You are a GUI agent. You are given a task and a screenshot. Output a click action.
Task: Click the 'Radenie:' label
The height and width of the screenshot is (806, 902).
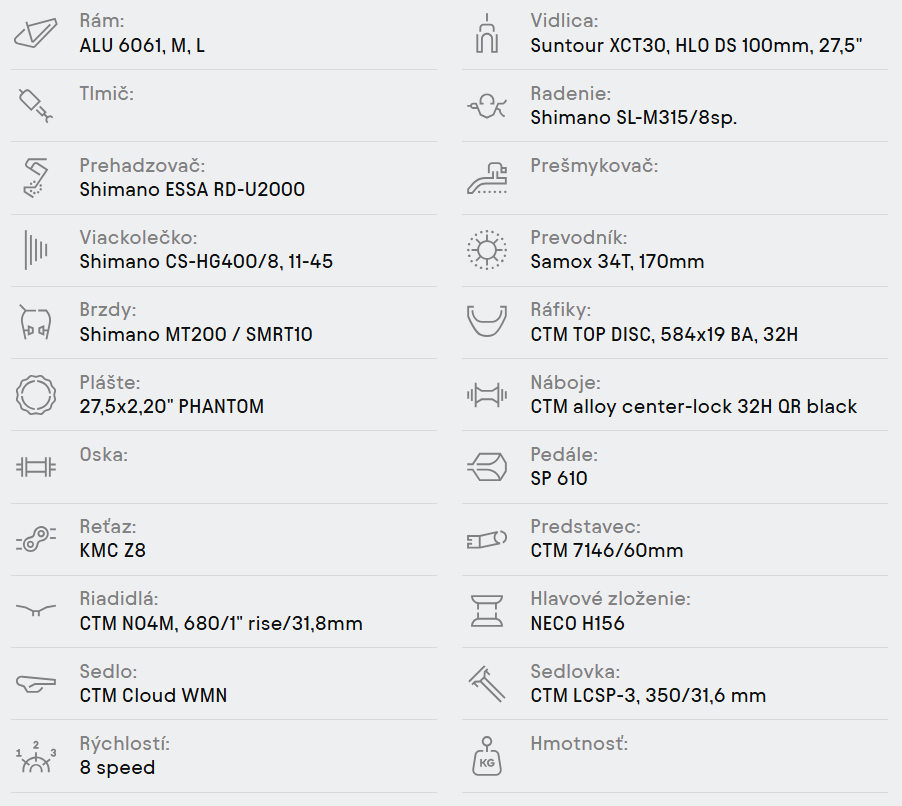(570, 93)
